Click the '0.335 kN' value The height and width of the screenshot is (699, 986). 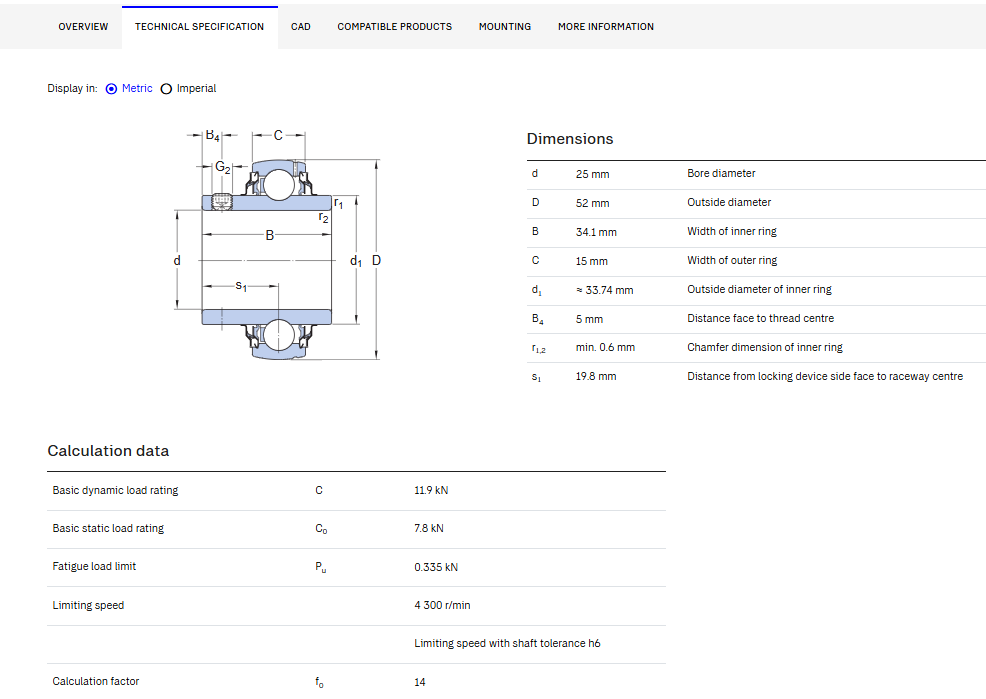coord(436,567)
